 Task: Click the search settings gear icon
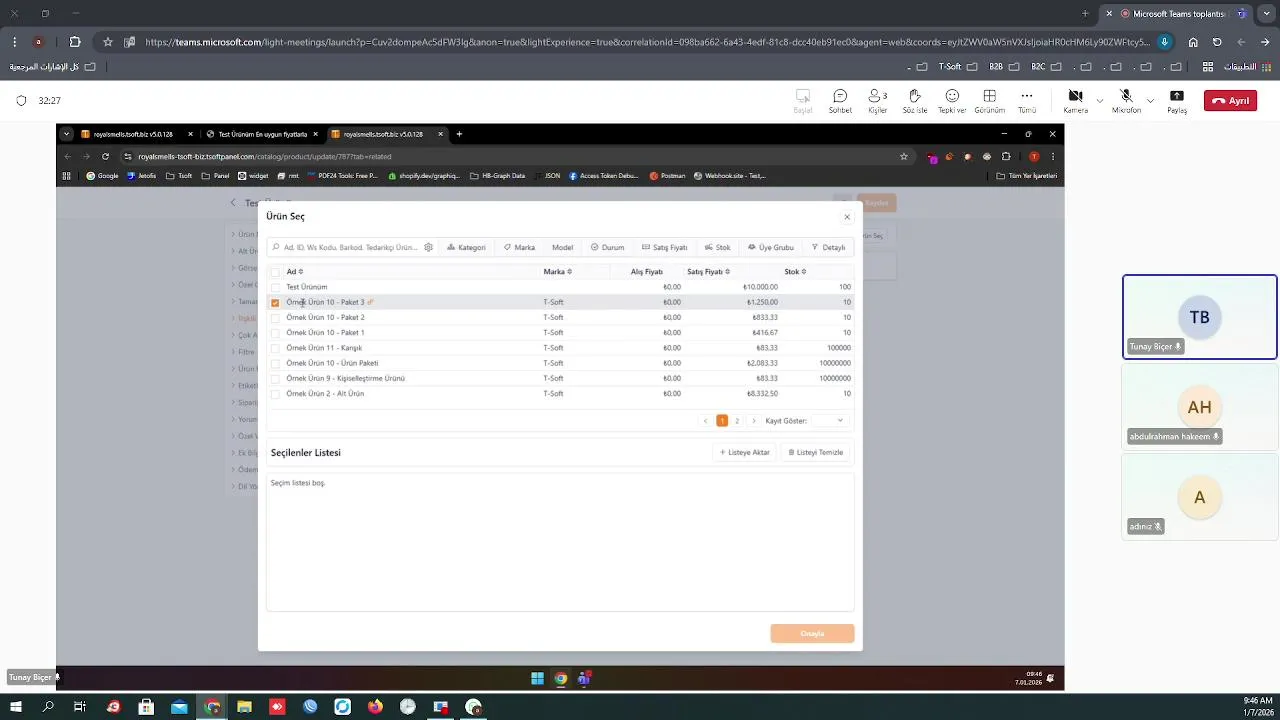click(x=428, y=247)
